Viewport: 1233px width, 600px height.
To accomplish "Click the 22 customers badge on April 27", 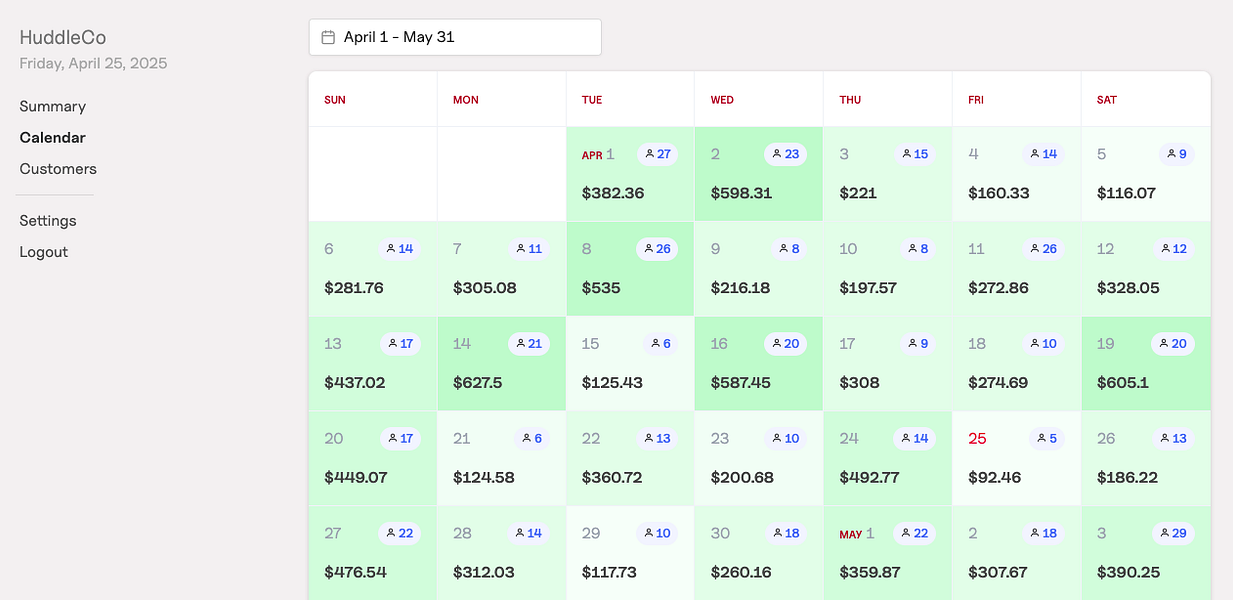I will [x=399, y=533].
